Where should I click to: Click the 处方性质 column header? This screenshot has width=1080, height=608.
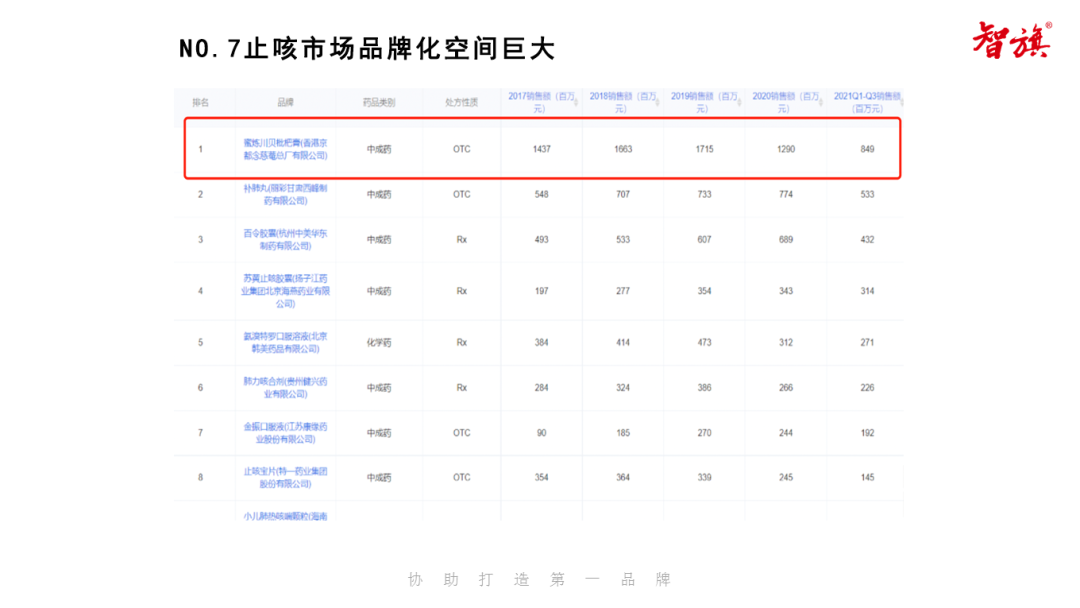[461, 102]
